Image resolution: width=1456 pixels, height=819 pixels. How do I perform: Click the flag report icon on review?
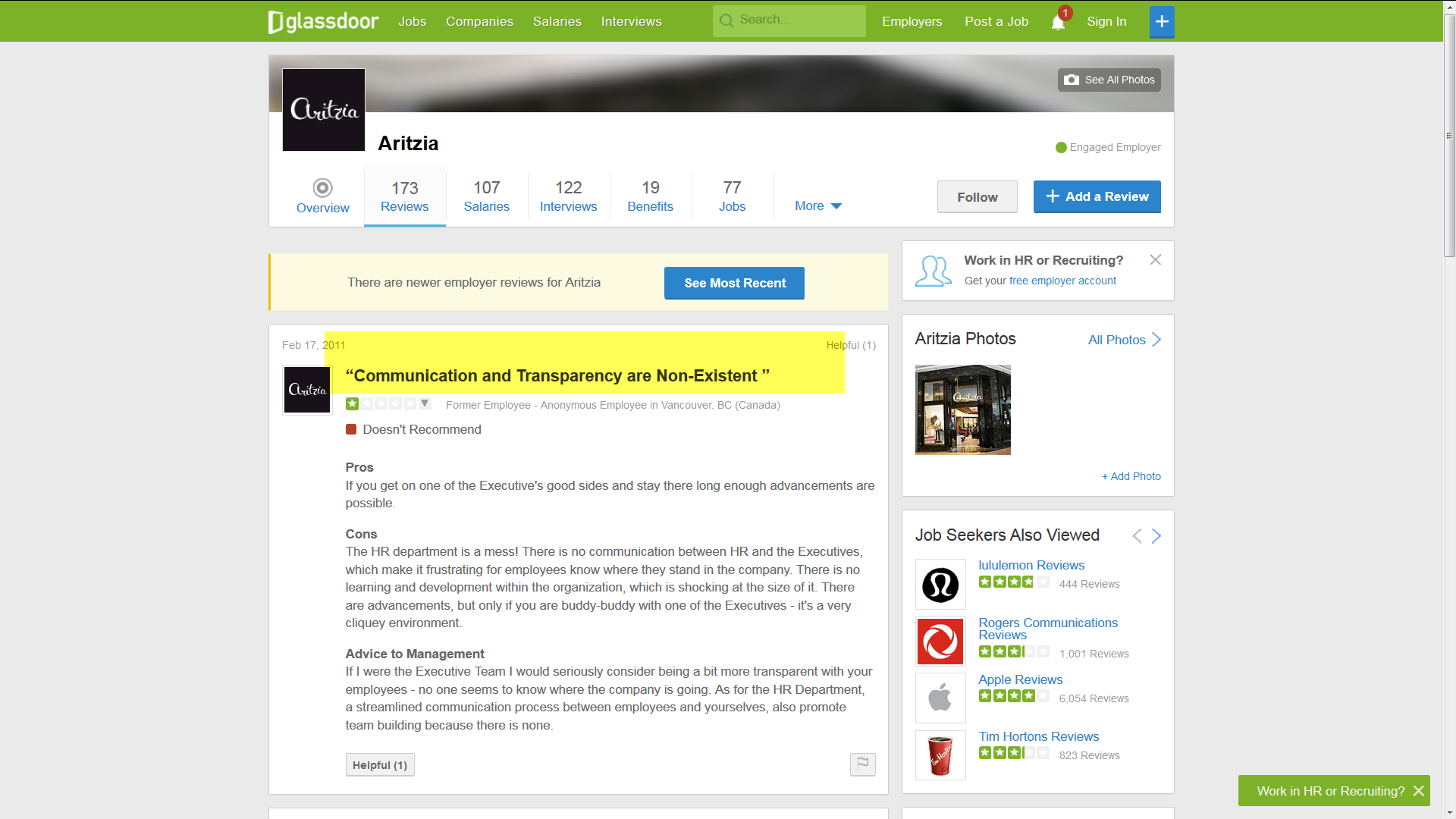(862, 764)
